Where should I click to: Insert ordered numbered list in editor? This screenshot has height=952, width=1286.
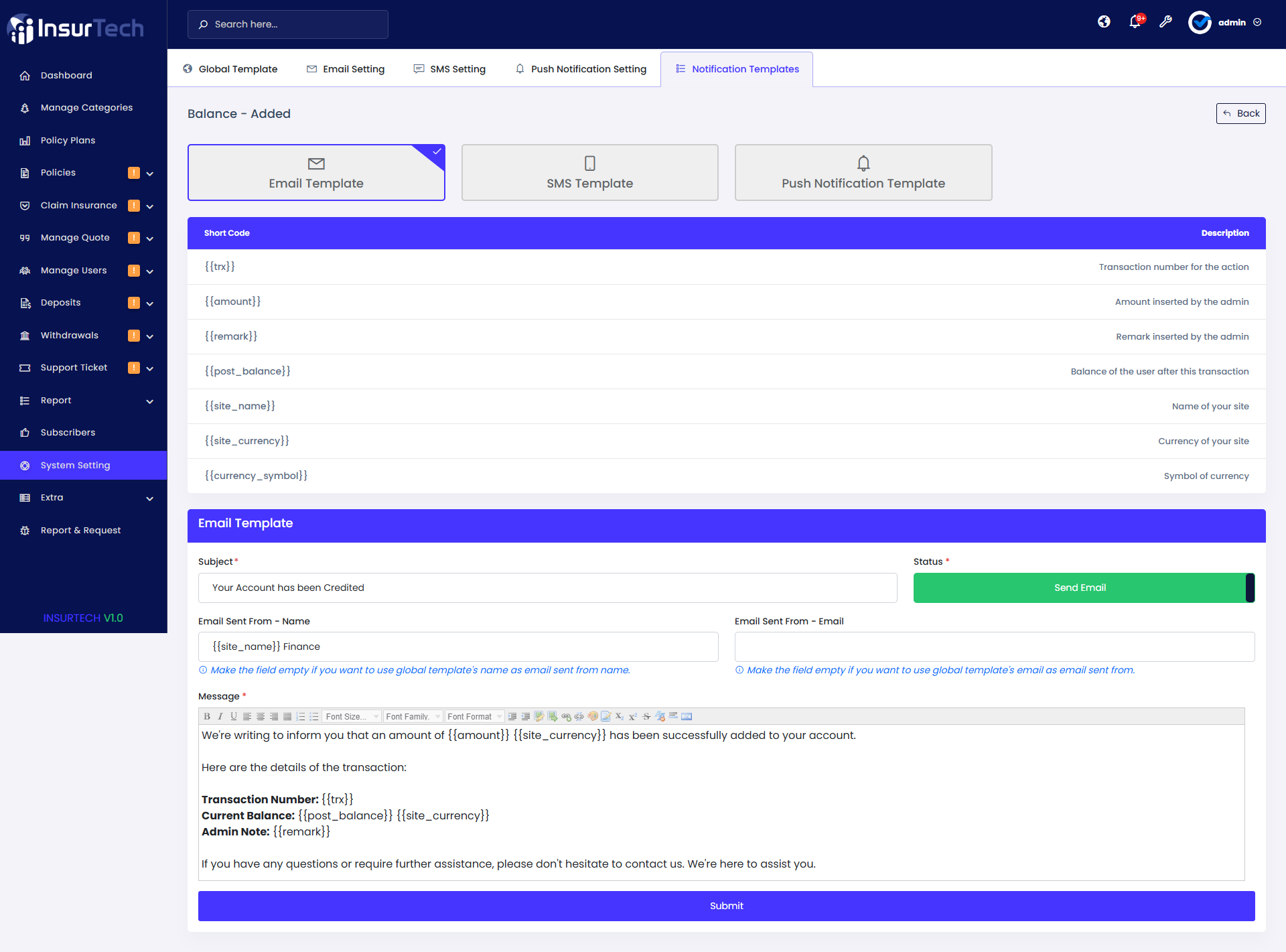(301, 716)
